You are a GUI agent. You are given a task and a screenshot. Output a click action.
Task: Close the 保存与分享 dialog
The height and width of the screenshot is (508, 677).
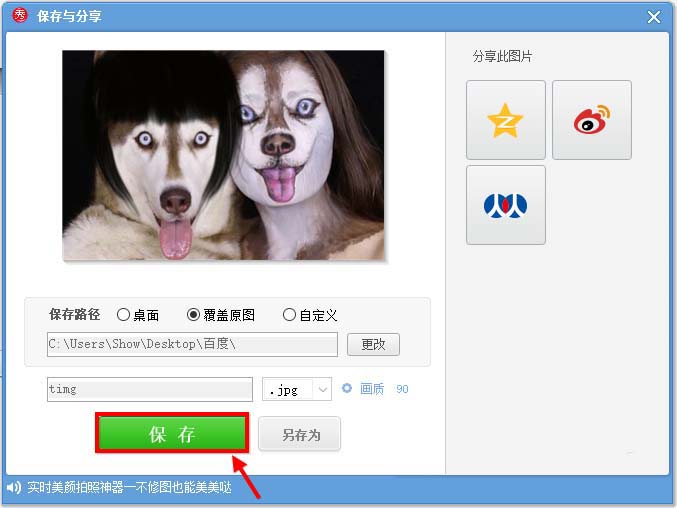point(654,17)
